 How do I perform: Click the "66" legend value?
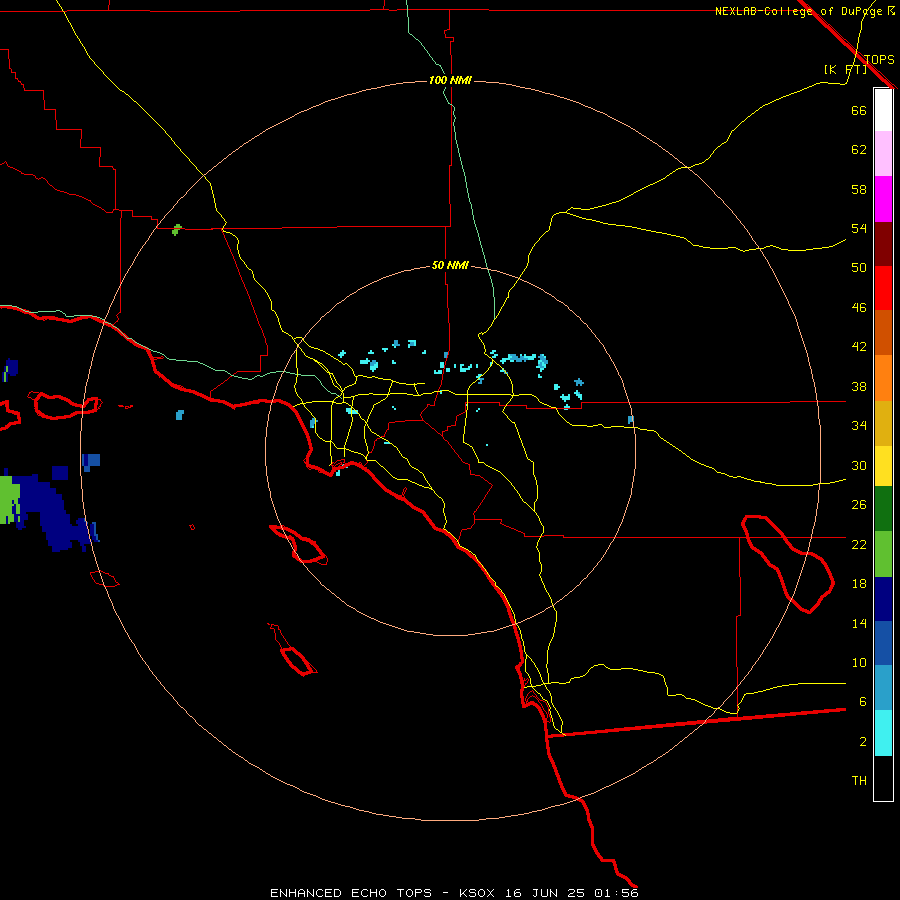click(859, 110)
